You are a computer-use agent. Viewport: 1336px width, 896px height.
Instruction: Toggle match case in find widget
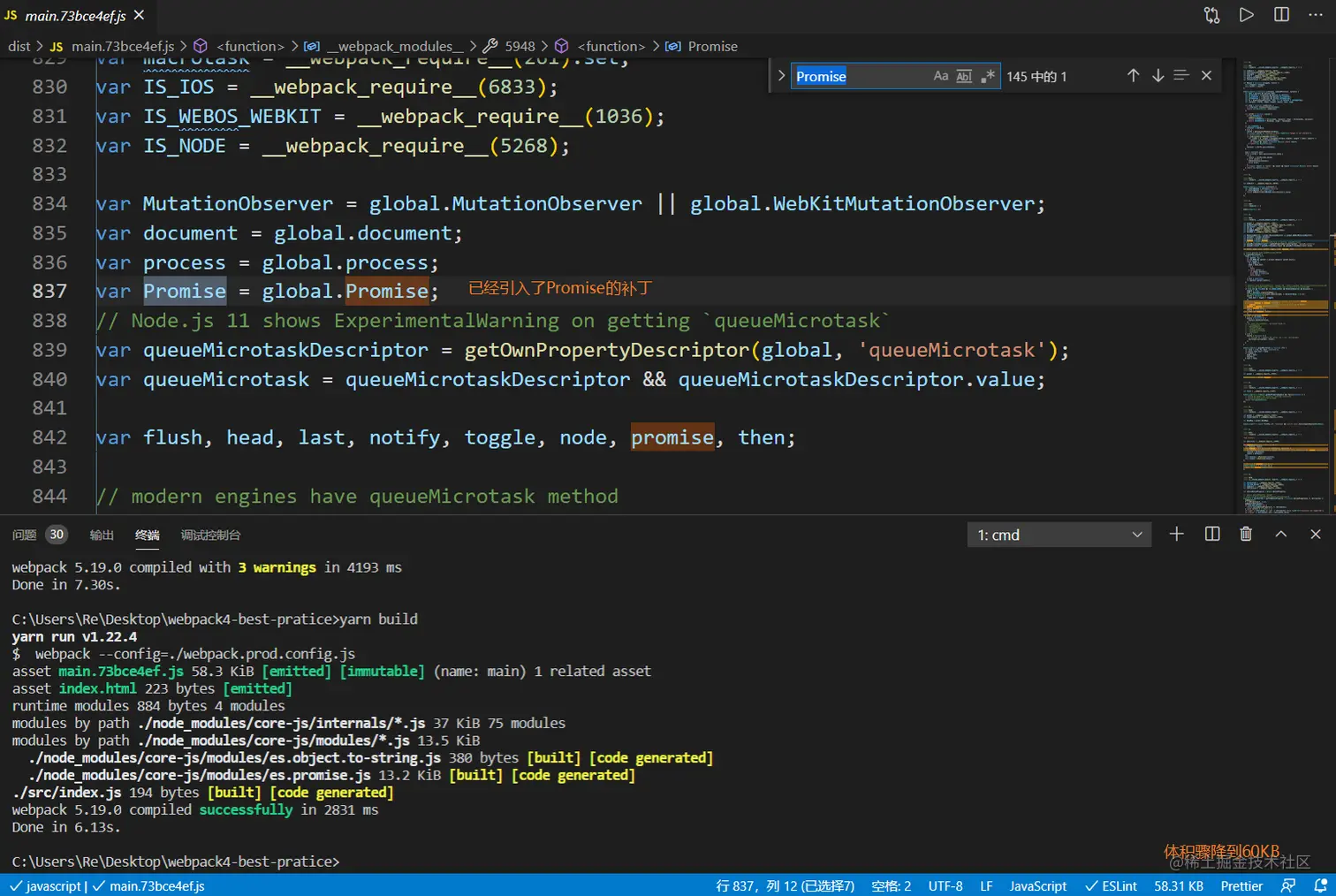click(x=941, y=76)
